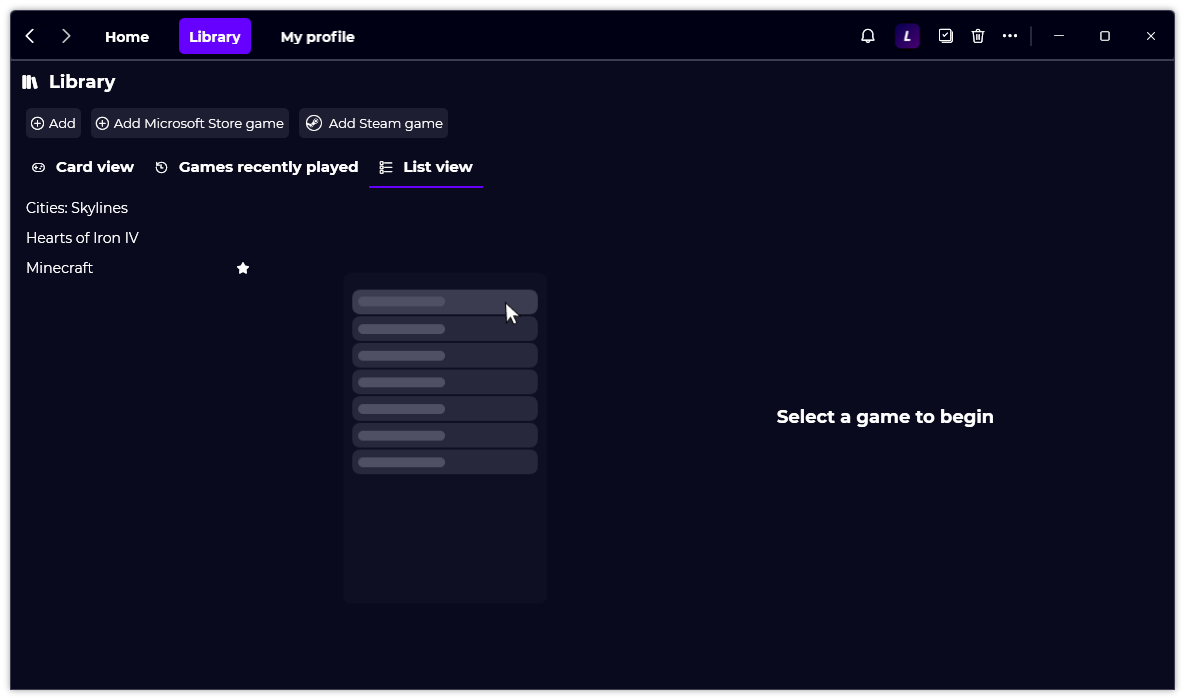Select Cities: Skylines in the list
The width and height of the screenshot is (1185, 700).
point(77,208)
